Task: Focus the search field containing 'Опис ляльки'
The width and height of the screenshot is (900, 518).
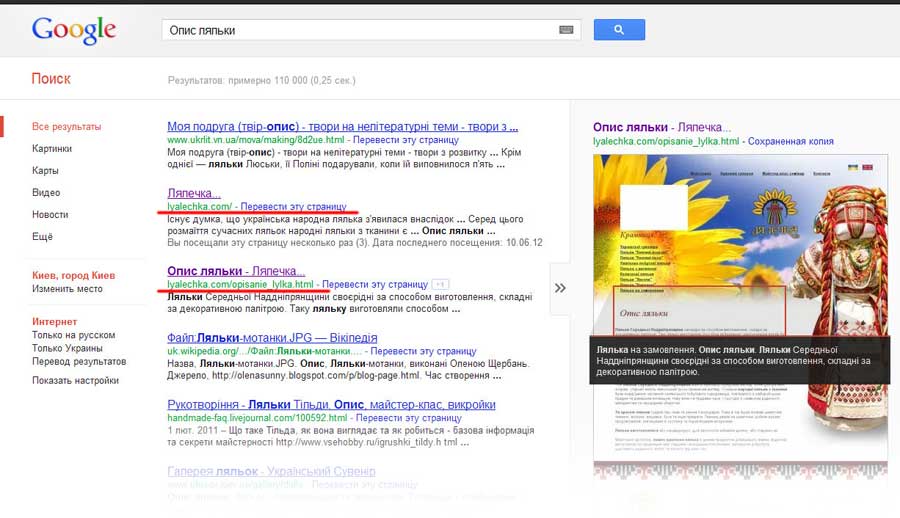Action: (x=371, y=30)
